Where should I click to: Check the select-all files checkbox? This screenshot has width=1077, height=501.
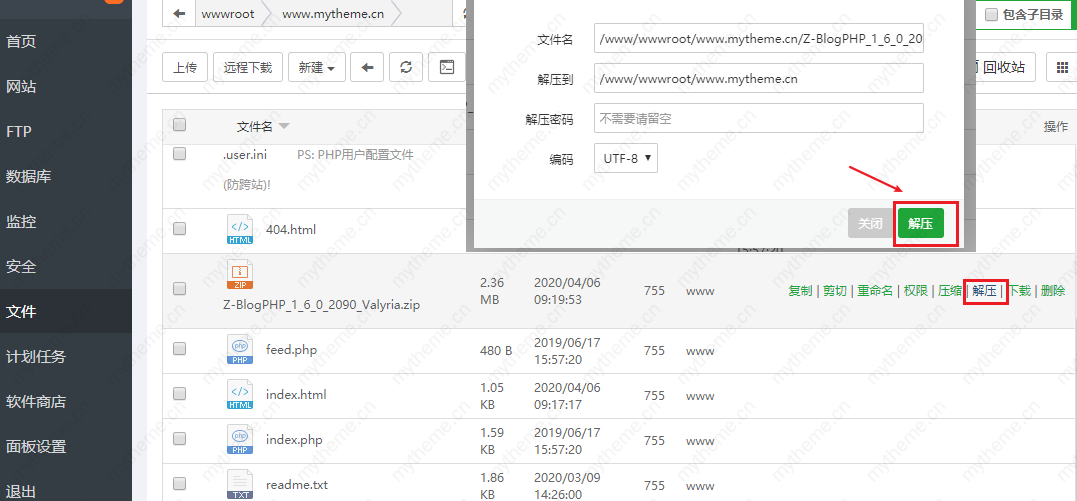(x=180, y=125)
